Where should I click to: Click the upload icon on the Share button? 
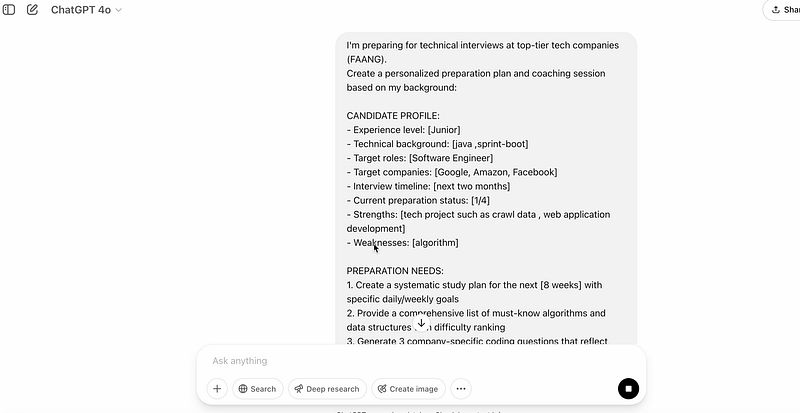[x=778, y=10]
